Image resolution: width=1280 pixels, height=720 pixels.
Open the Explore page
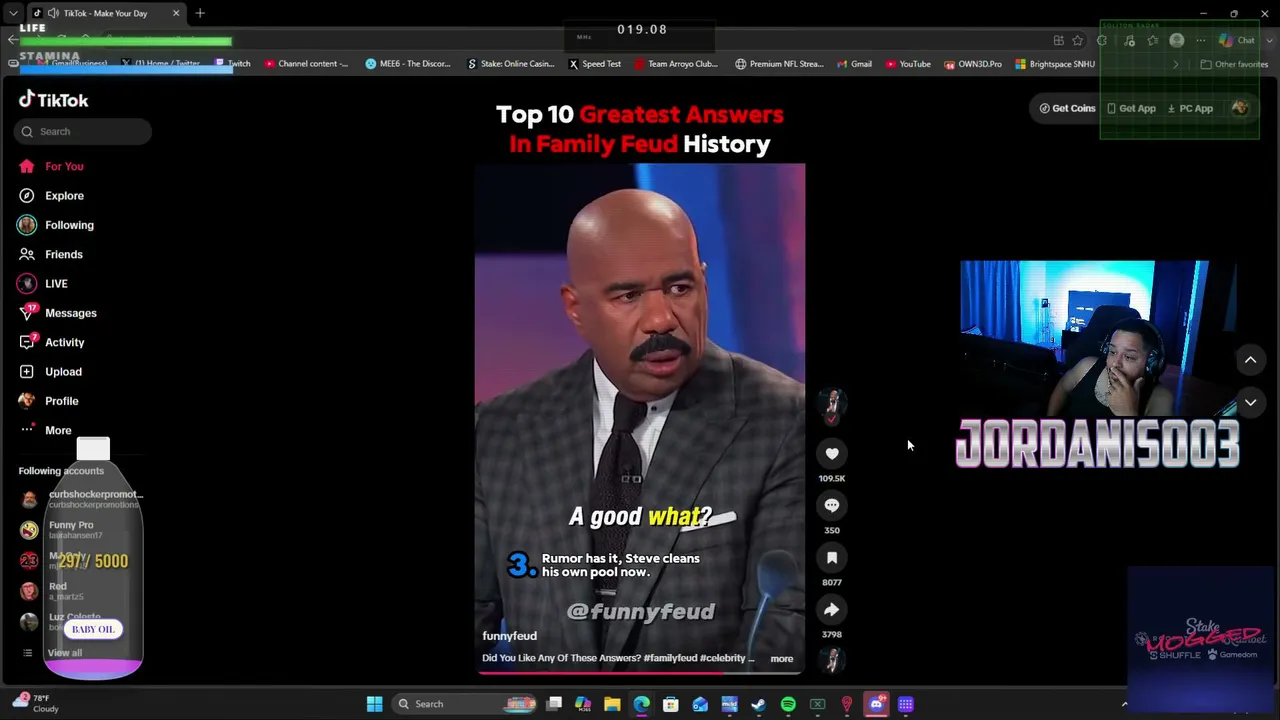(x=51, y=196)
